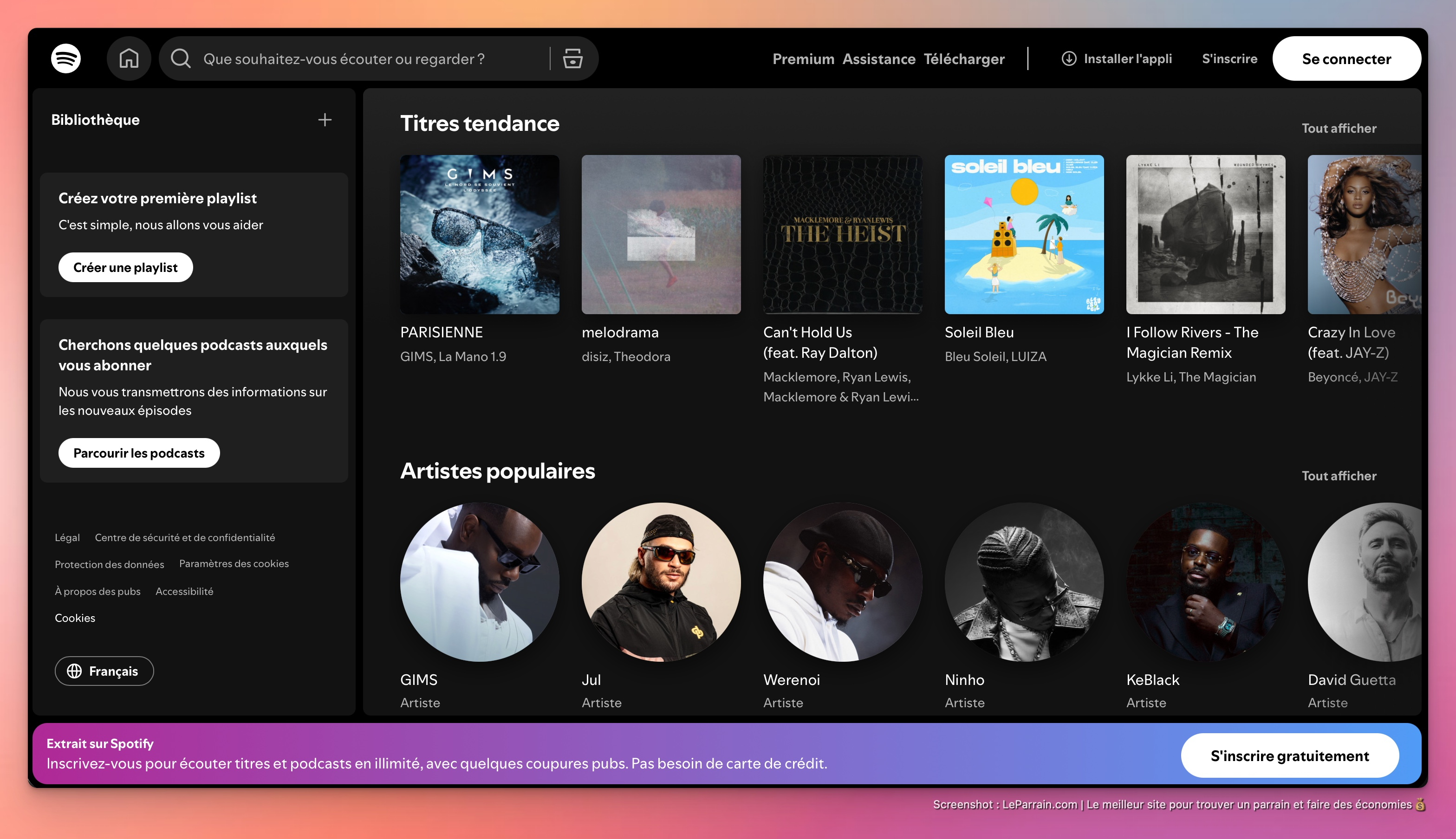The width and height of the screenshot is (1456, 839).
Task: Open the Browse icon beside the search bar
Action: point(572,58)
